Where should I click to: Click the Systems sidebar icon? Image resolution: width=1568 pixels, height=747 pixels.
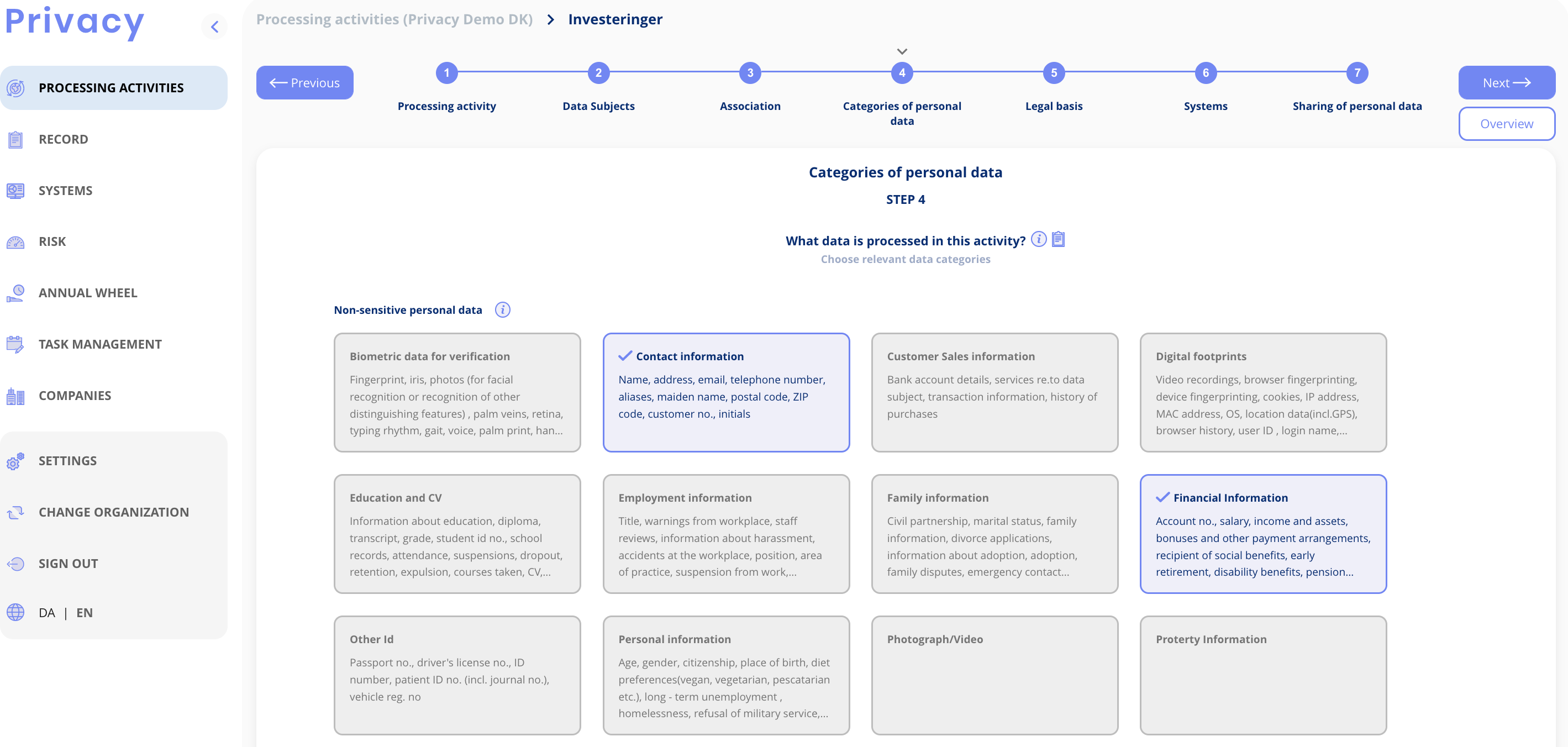click(16, 190)
